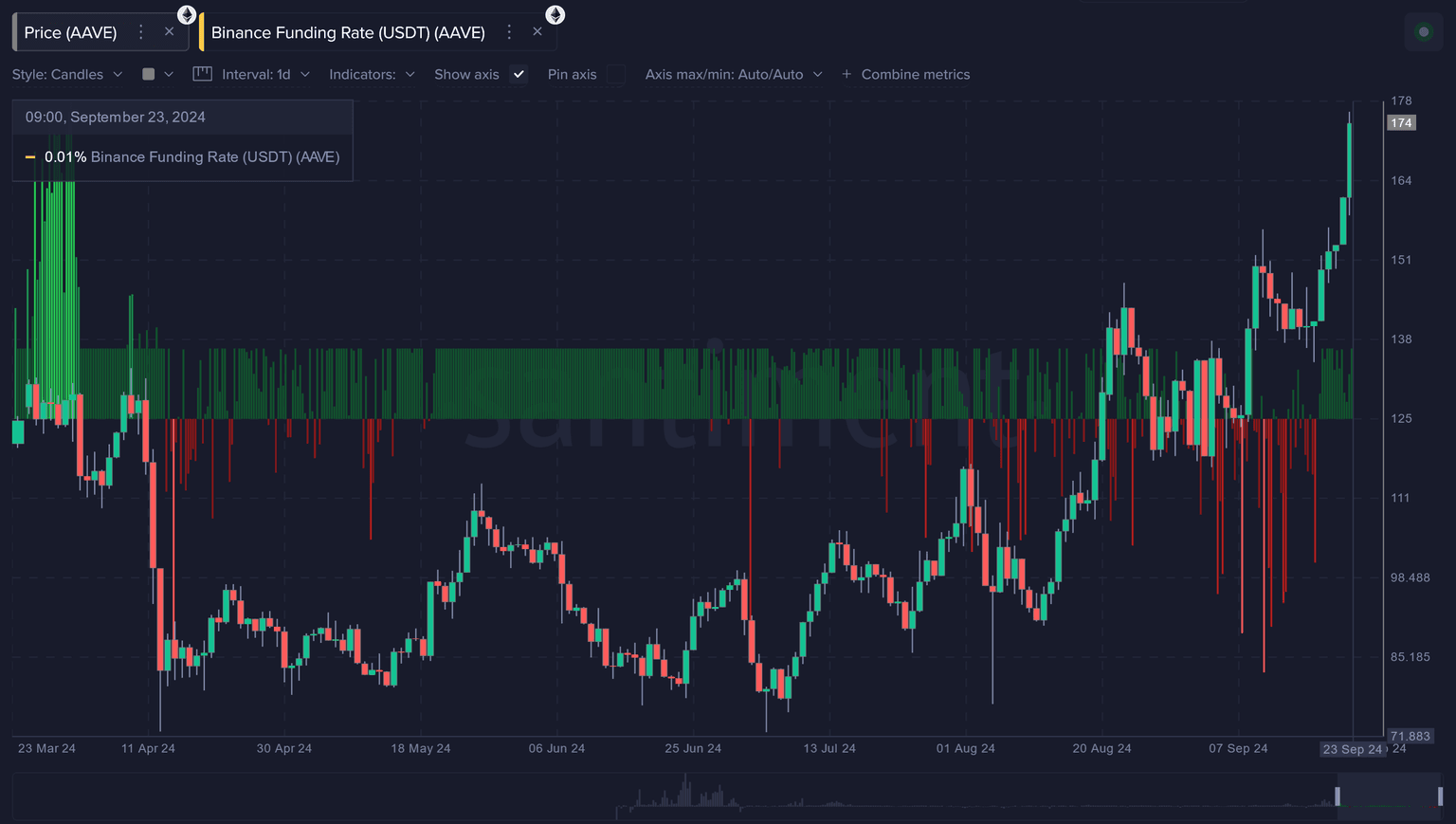Enable the Pin axis checkbox

(616, 74)
